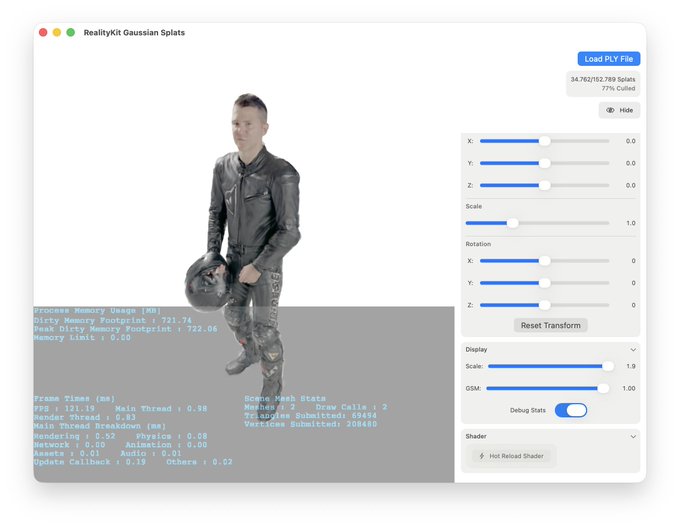Click the Hot Reload Shader button
This screenshot has height=527, width=680.
pos(511,456)
